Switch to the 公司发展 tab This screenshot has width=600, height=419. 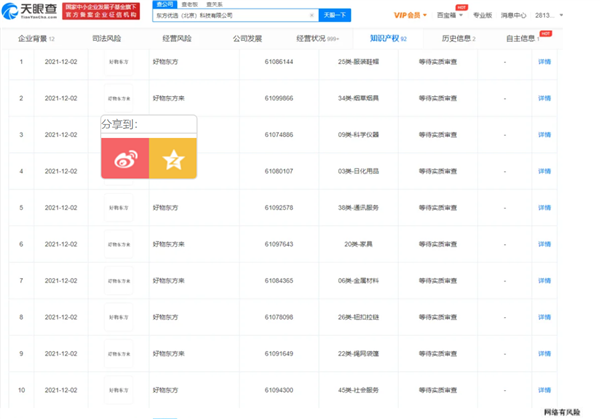click(x=247, y=39)
